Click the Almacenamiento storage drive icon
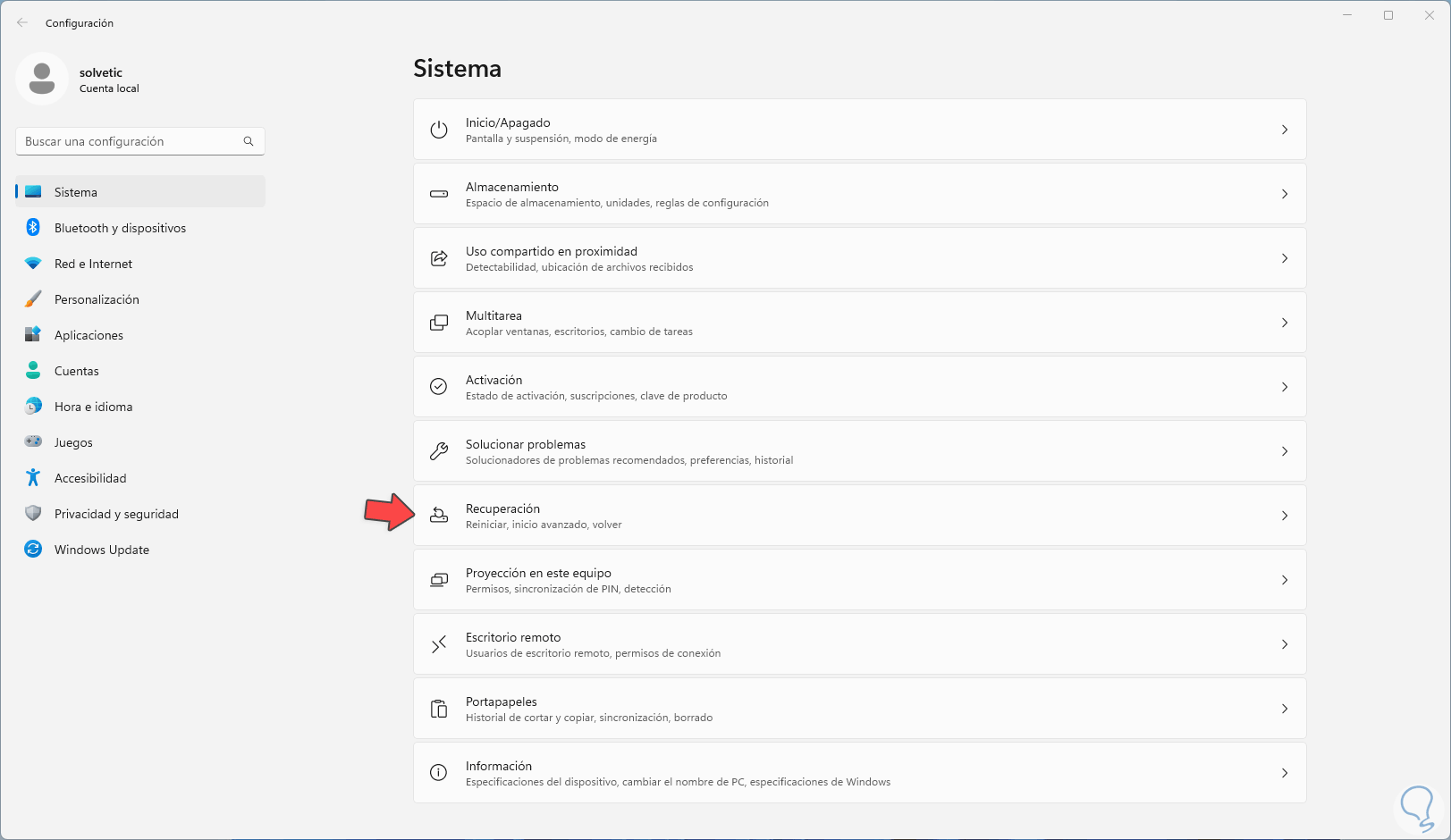1451x840 pixels. pyautogui.click(x=439, y=194)
